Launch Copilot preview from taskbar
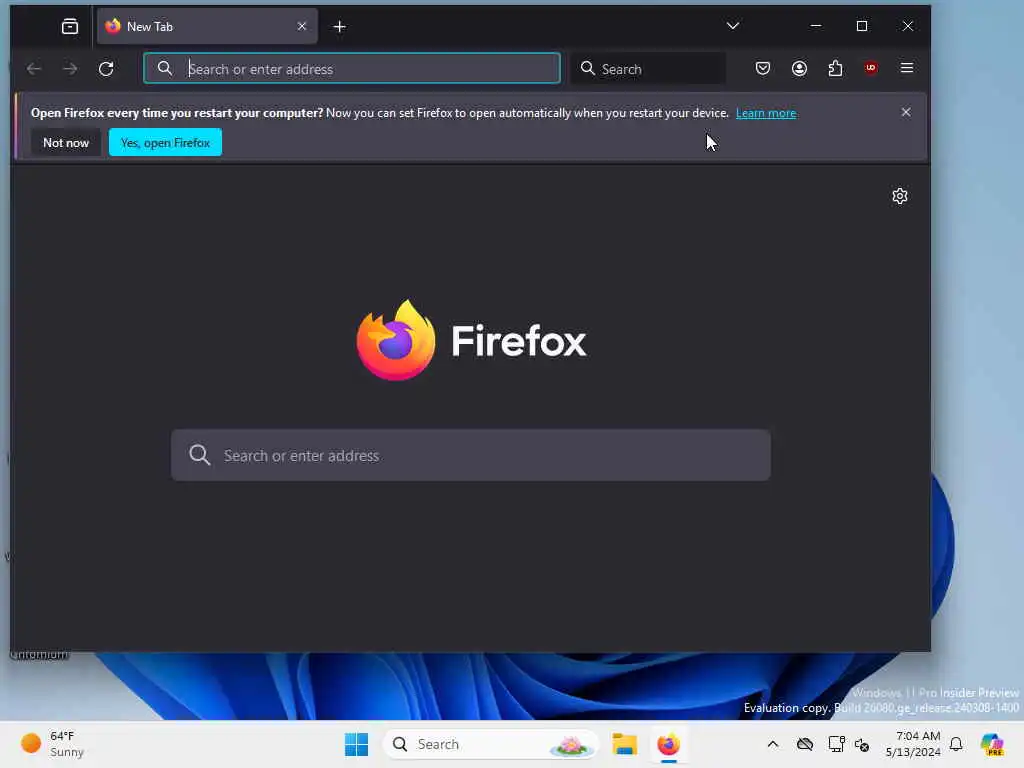1024x768 pixels. pyautogui.click(x=991, y=744)
